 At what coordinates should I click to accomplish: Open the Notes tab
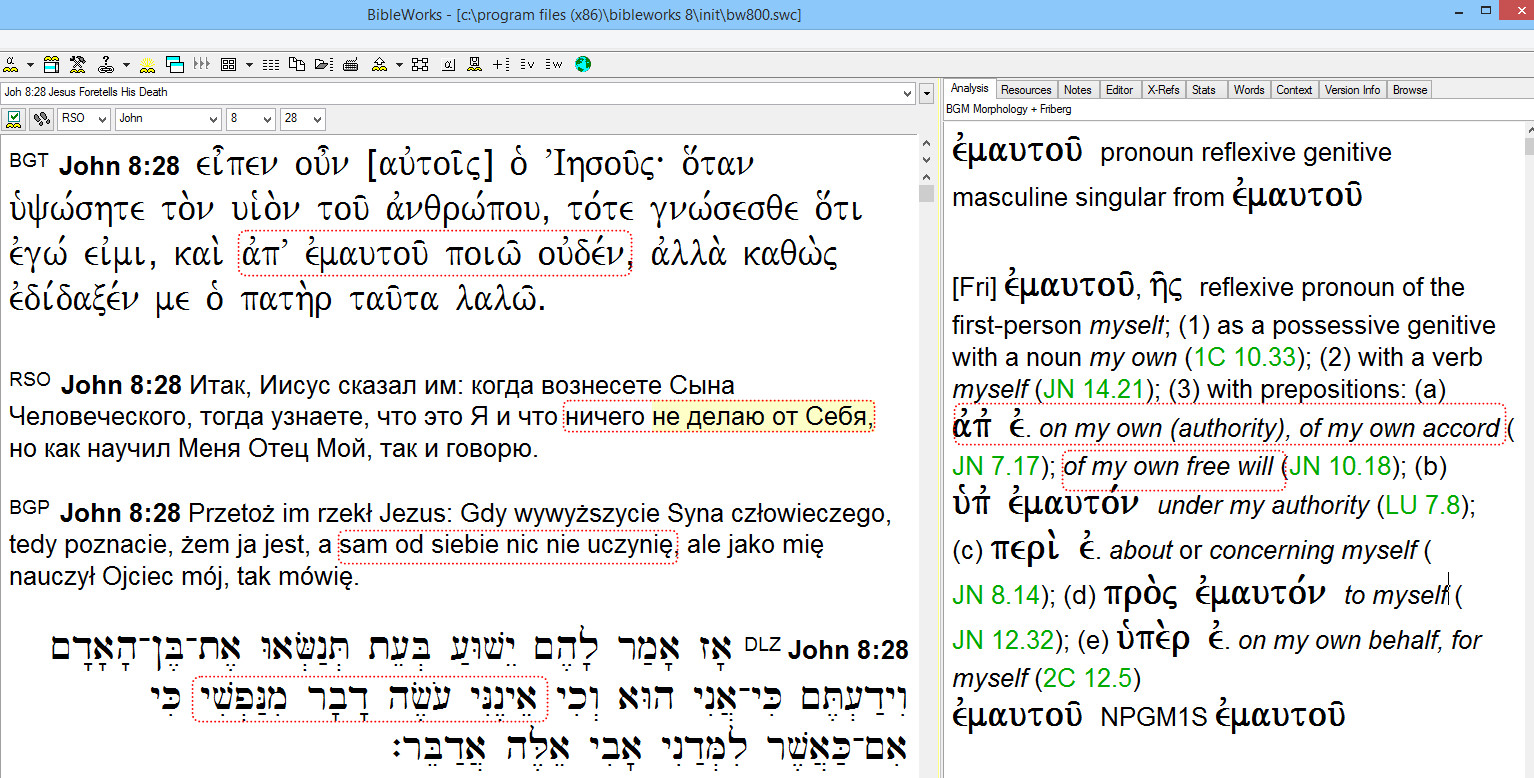pos(1078,90)
